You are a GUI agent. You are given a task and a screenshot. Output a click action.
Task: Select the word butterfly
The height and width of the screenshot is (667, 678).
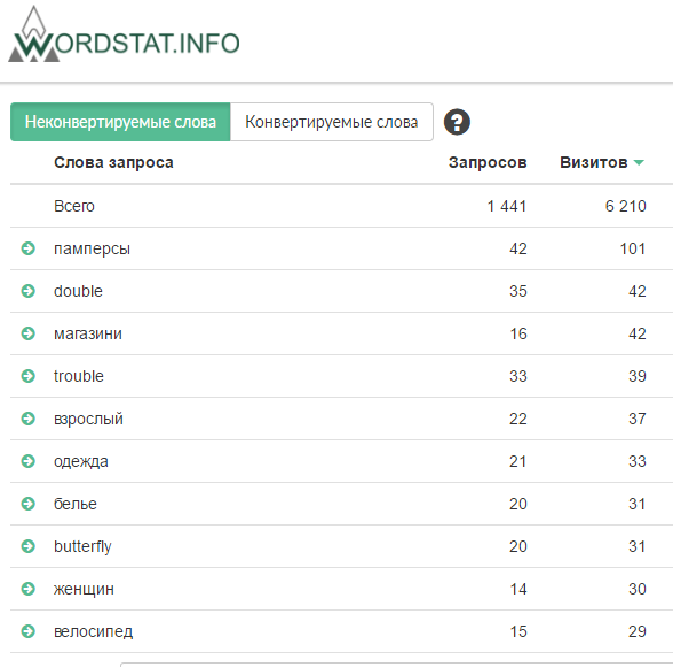[83, 547]
